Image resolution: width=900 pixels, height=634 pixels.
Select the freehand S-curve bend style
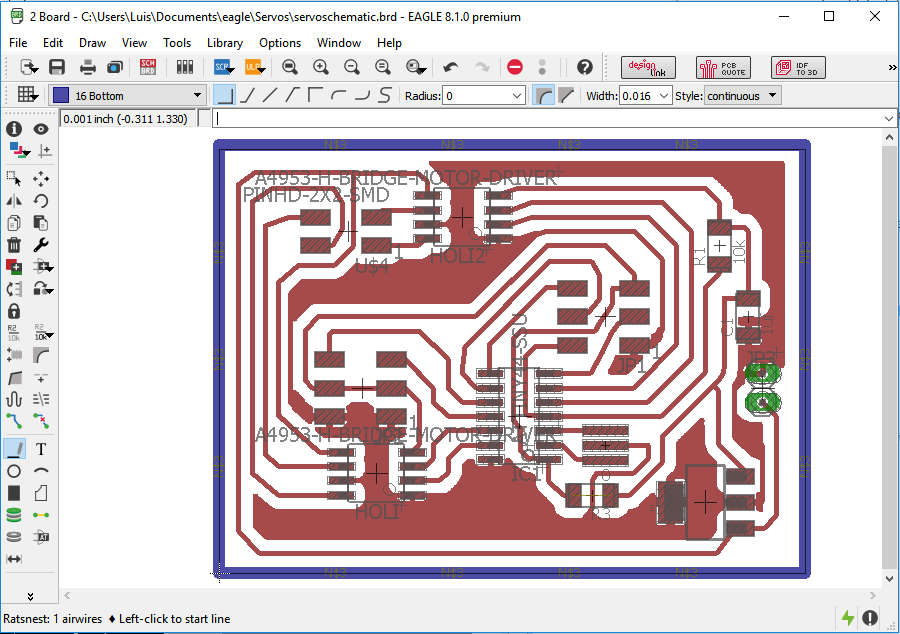point(385,95)
